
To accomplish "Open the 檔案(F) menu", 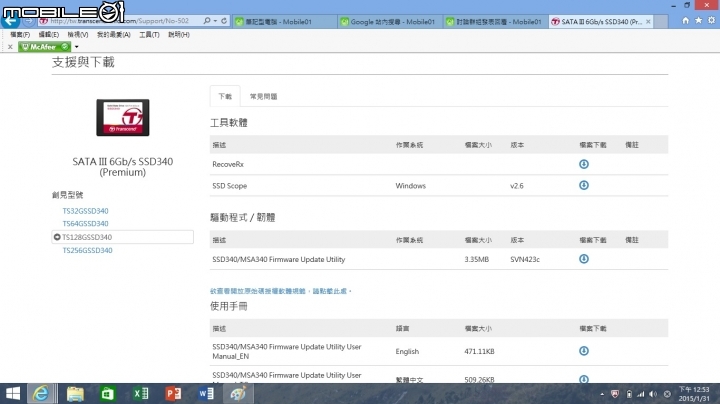I will click(x=20, y=34).
